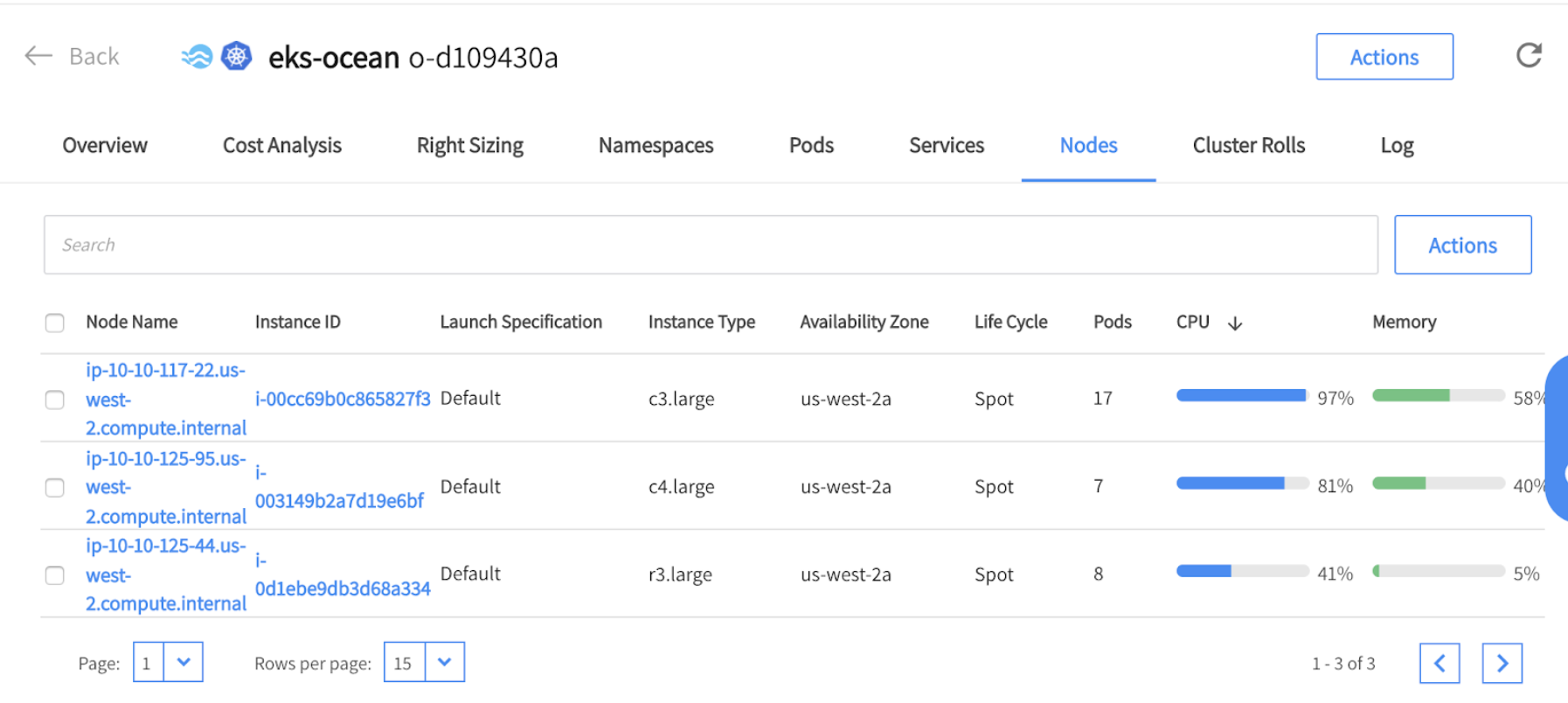
Task: Toggle the select-all nodes checkbox
Action: tap(55, 323)
